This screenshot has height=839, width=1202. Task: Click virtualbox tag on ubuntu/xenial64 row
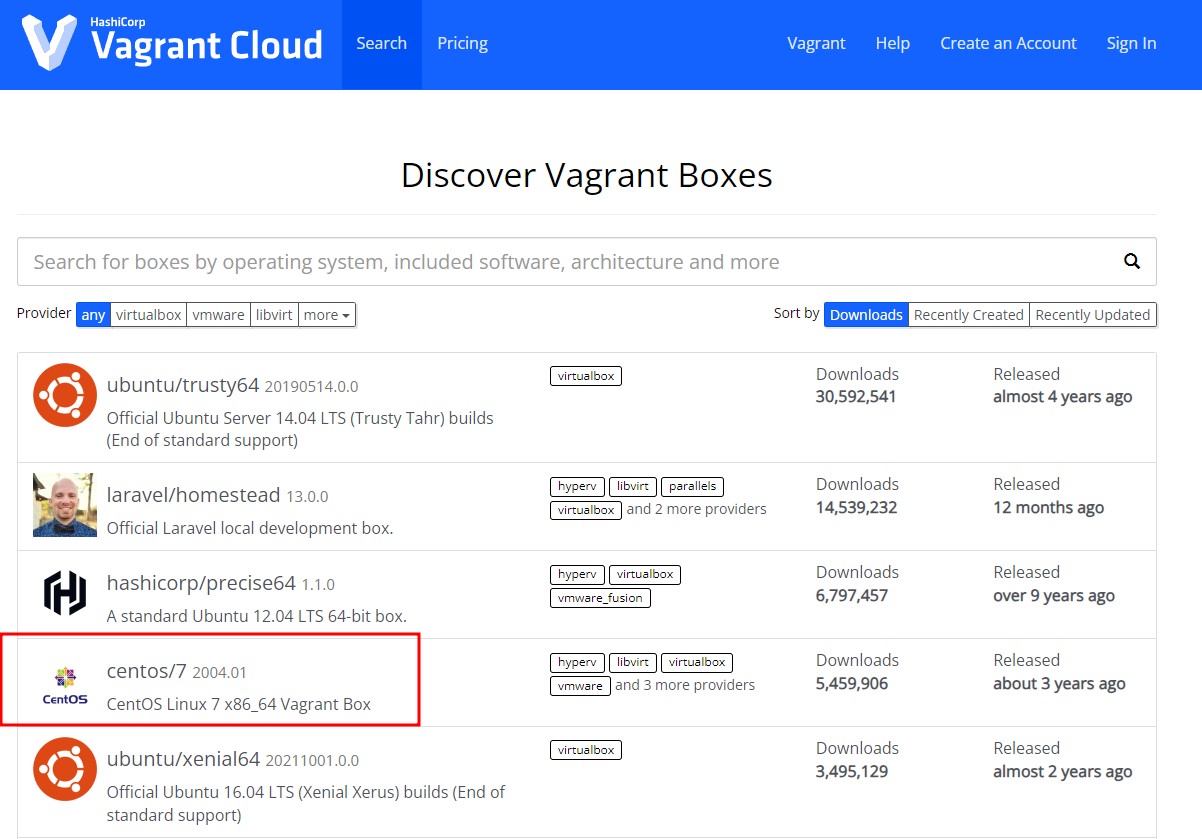[586, 750]
